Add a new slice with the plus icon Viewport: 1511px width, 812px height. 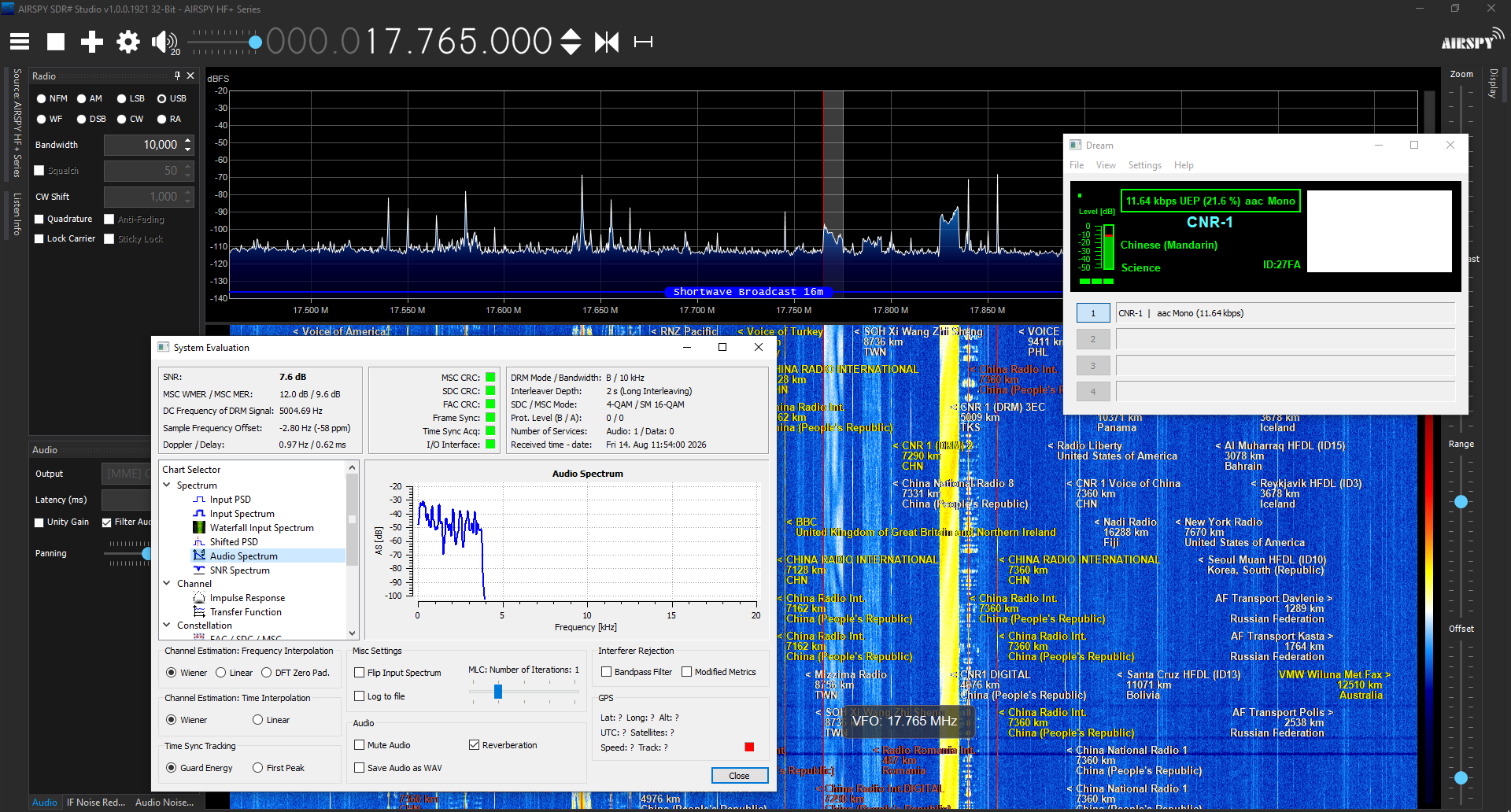92,42
